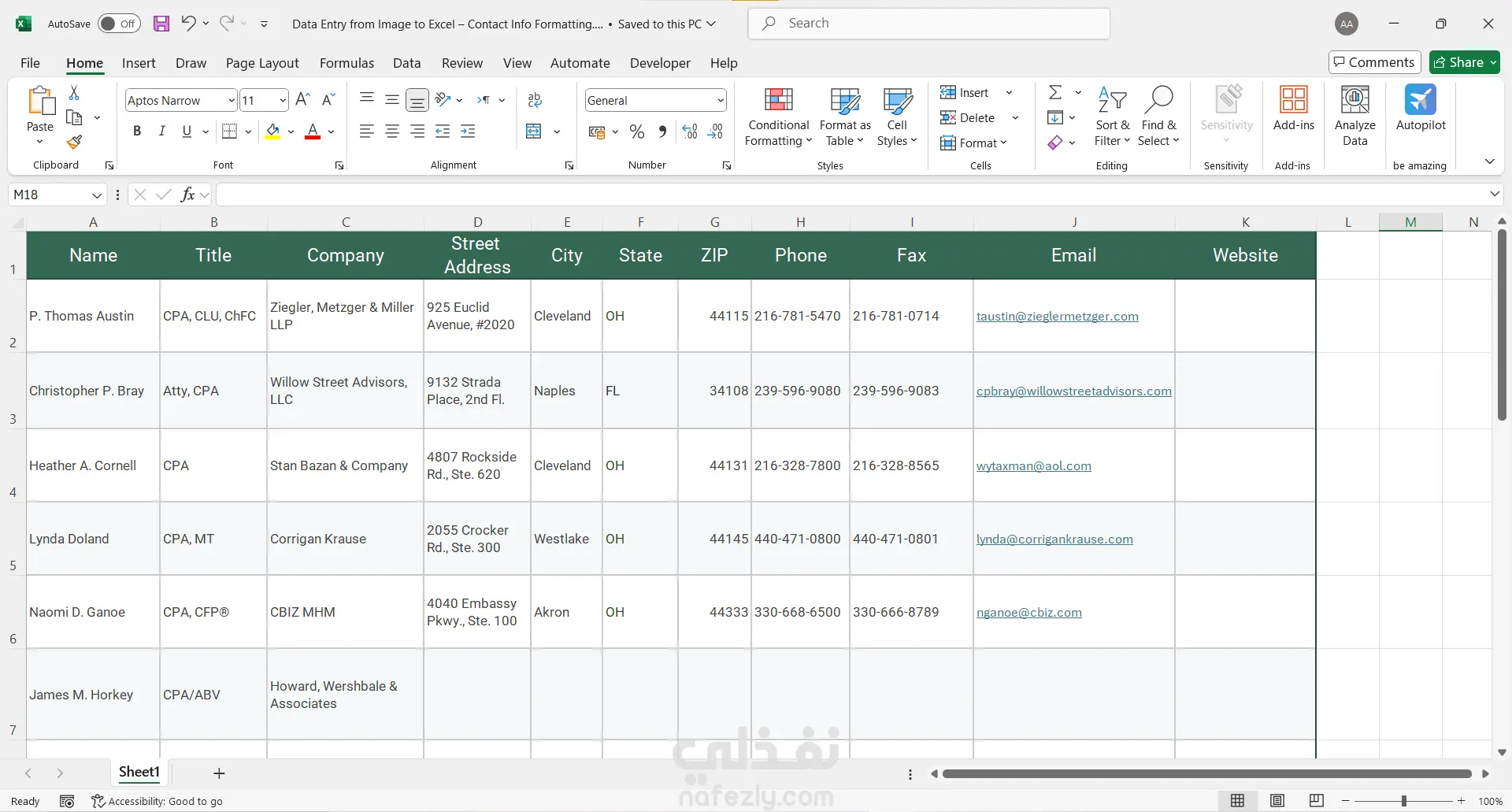This screenshot has height=812, width=1512.
Task: Click the AutoSum sigma icon
Action: pos(1055,93)
